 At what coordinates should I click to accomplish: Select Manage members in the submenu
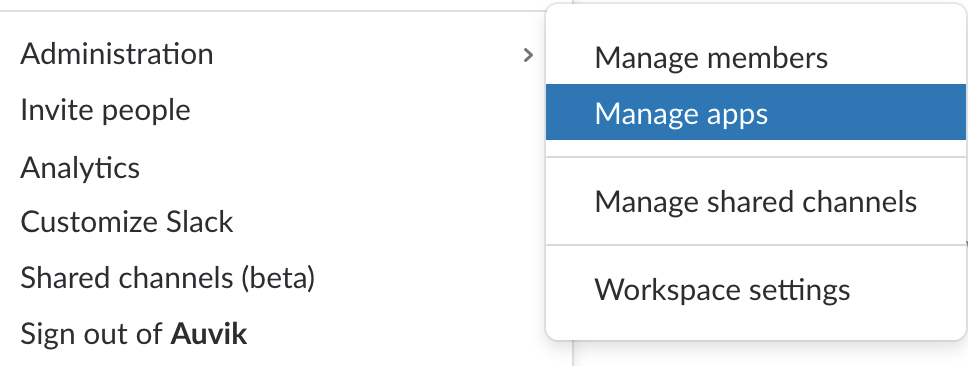click(x=711, y=58)
